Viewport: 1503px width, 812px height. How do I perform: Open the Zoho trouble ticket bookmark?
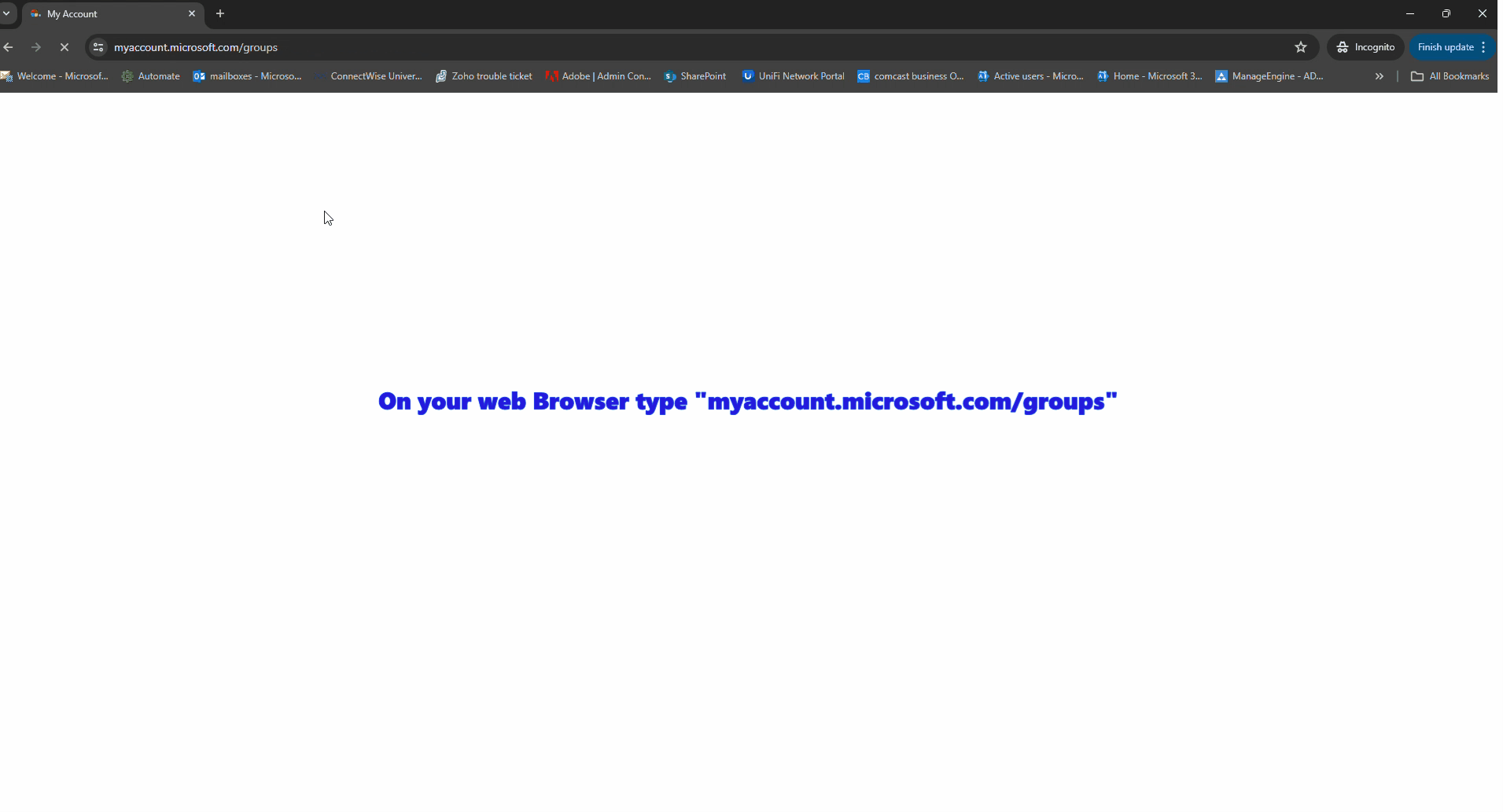[x=485, y=76]
